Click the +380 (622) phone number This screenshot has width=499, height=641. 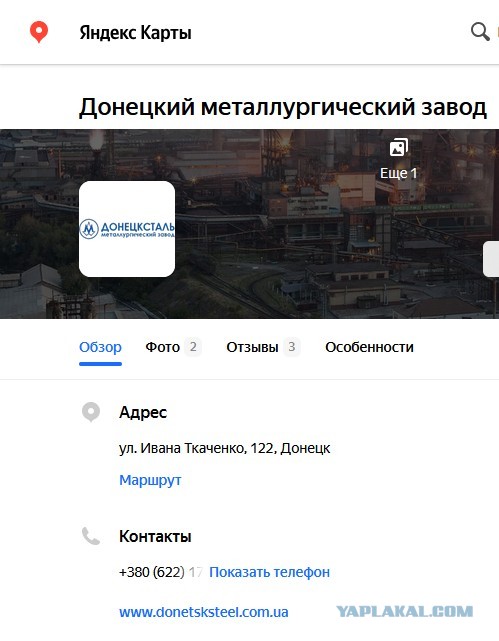point(161,572)
